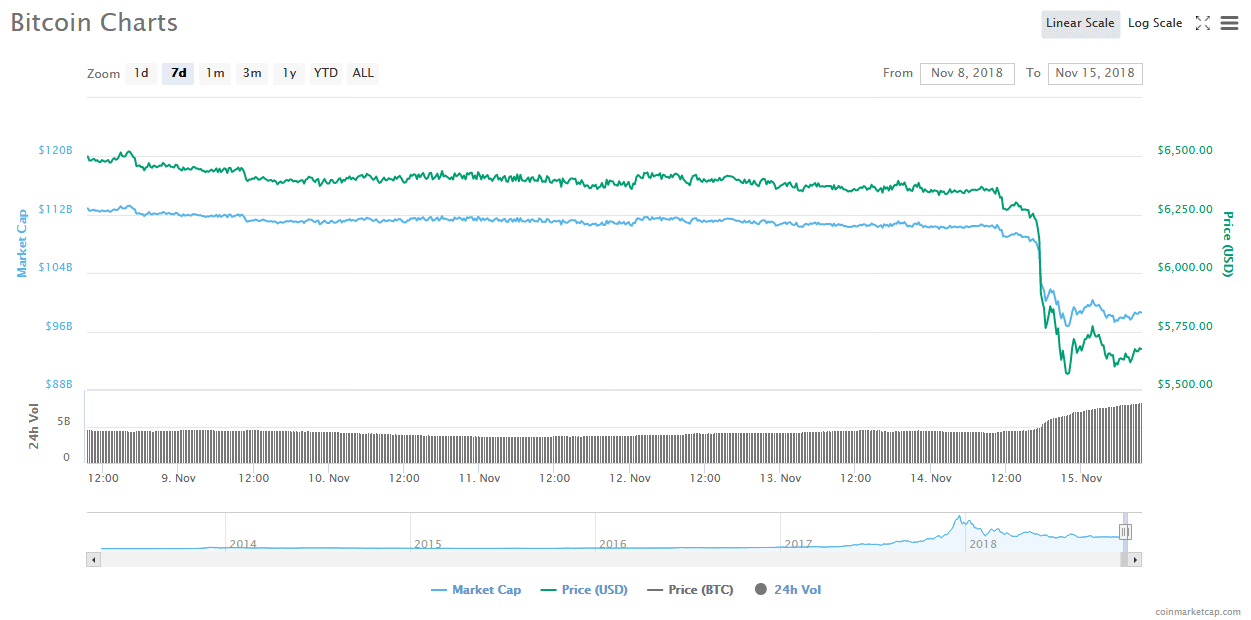Select the 1m zoom range

point(215,73)
